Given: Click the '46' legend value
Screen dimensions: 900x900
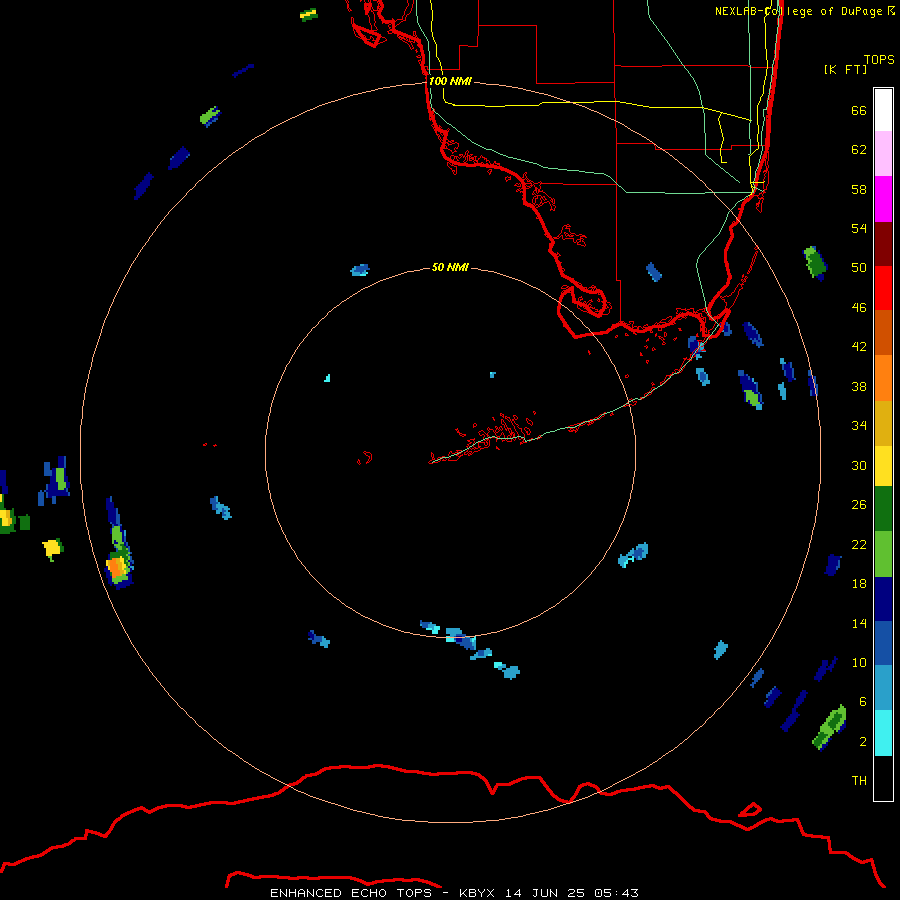Looking at the screenshot, I should point(859,307).
